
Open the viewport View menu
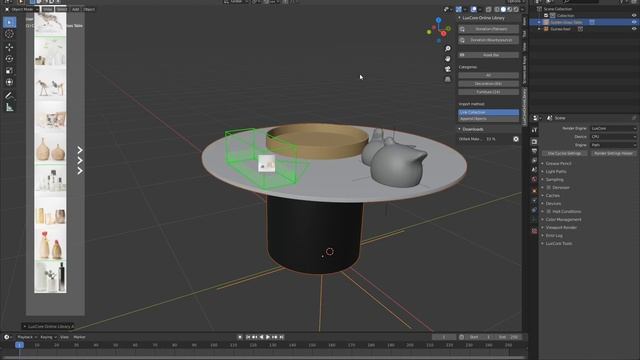[48, 9]
